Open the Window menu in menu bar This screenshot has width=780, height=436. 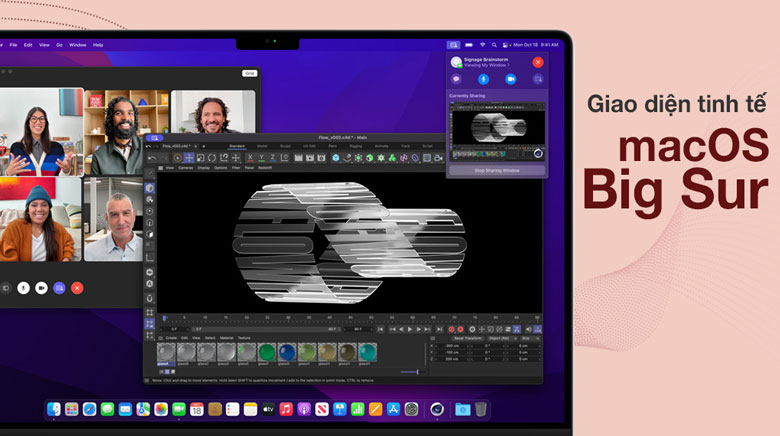point(78,45)
